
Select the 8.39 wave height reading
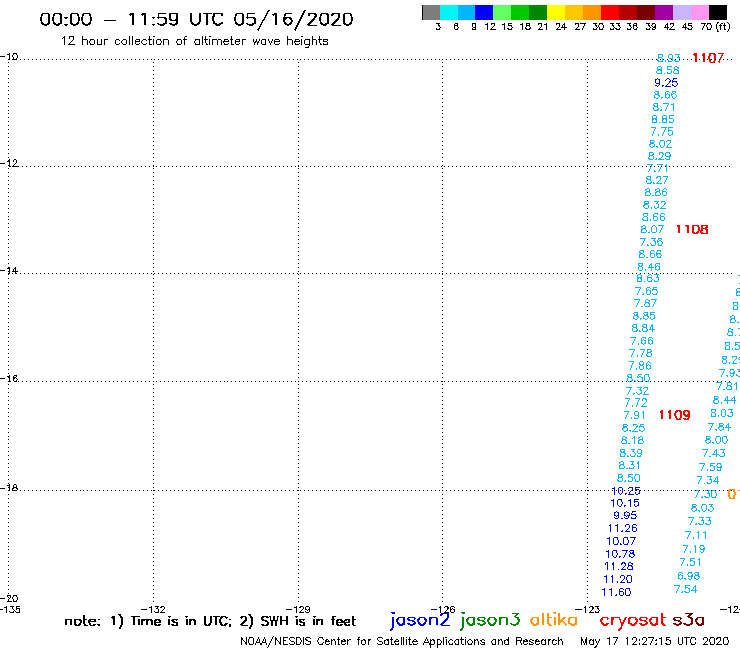click(x=631, y=453)
